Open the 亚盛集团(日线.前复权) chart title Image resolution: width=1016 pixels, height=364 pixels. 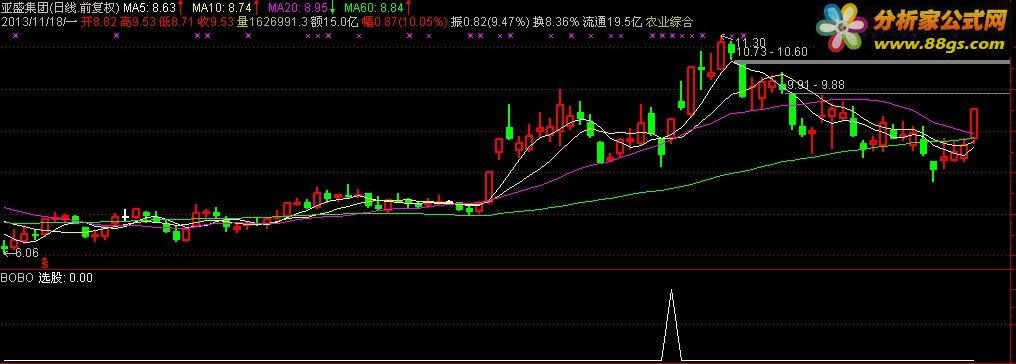(x=61, y=8)
